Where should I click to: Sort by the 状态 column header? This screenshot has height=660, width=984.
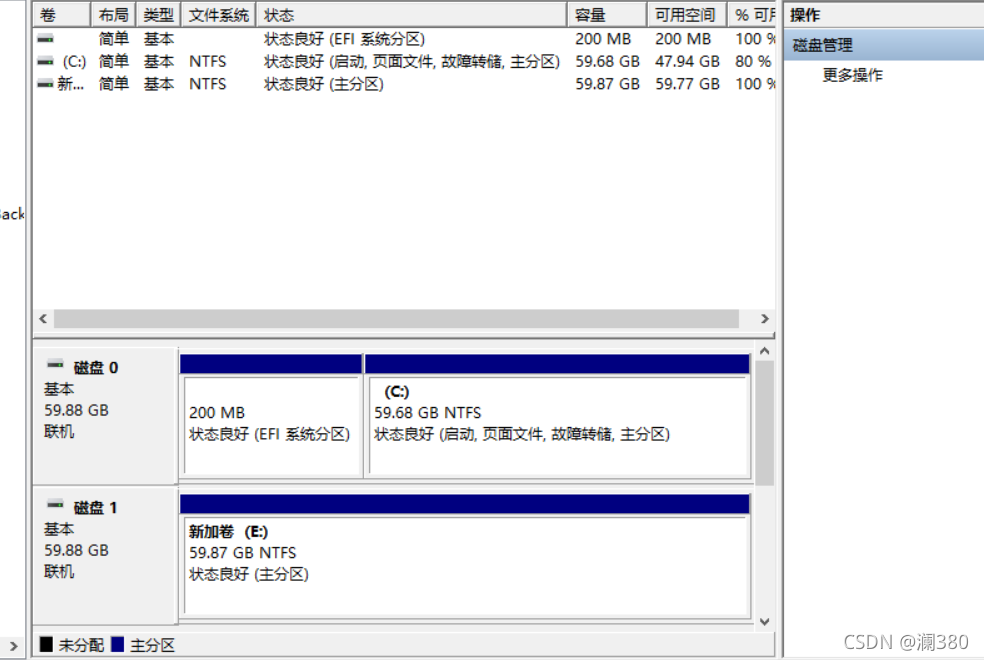click(412, 14)
